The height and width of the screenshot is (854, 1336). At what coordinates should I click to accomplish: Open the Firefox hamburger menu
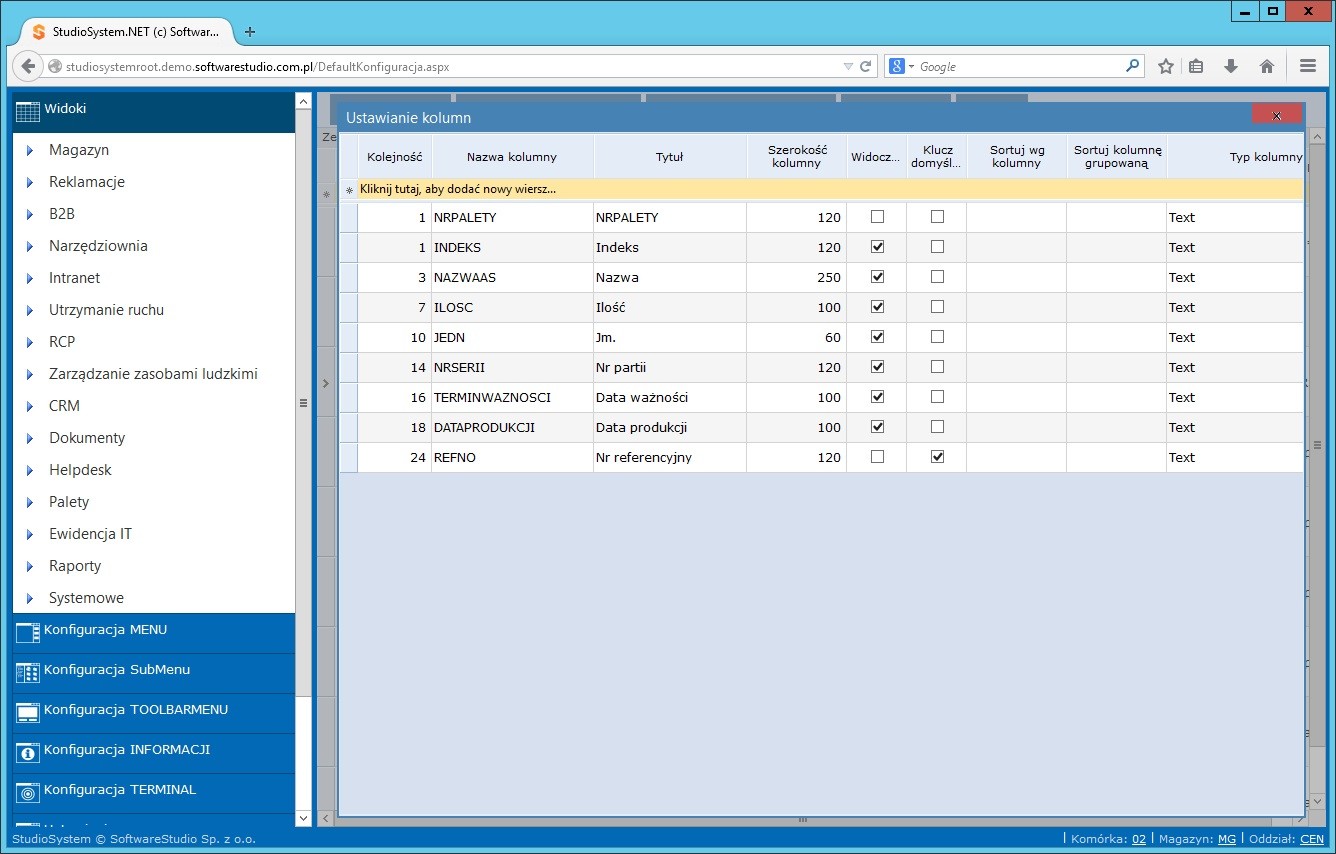coord(1307,66)
